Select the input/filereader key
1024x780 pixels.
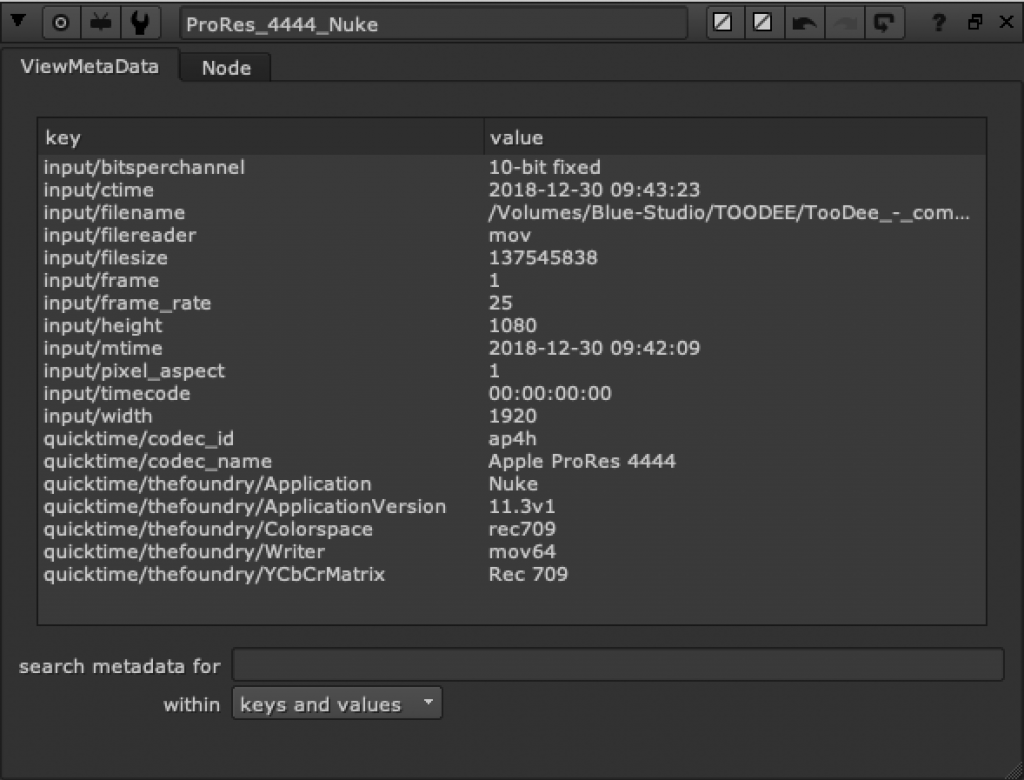(x=120, y=235)
